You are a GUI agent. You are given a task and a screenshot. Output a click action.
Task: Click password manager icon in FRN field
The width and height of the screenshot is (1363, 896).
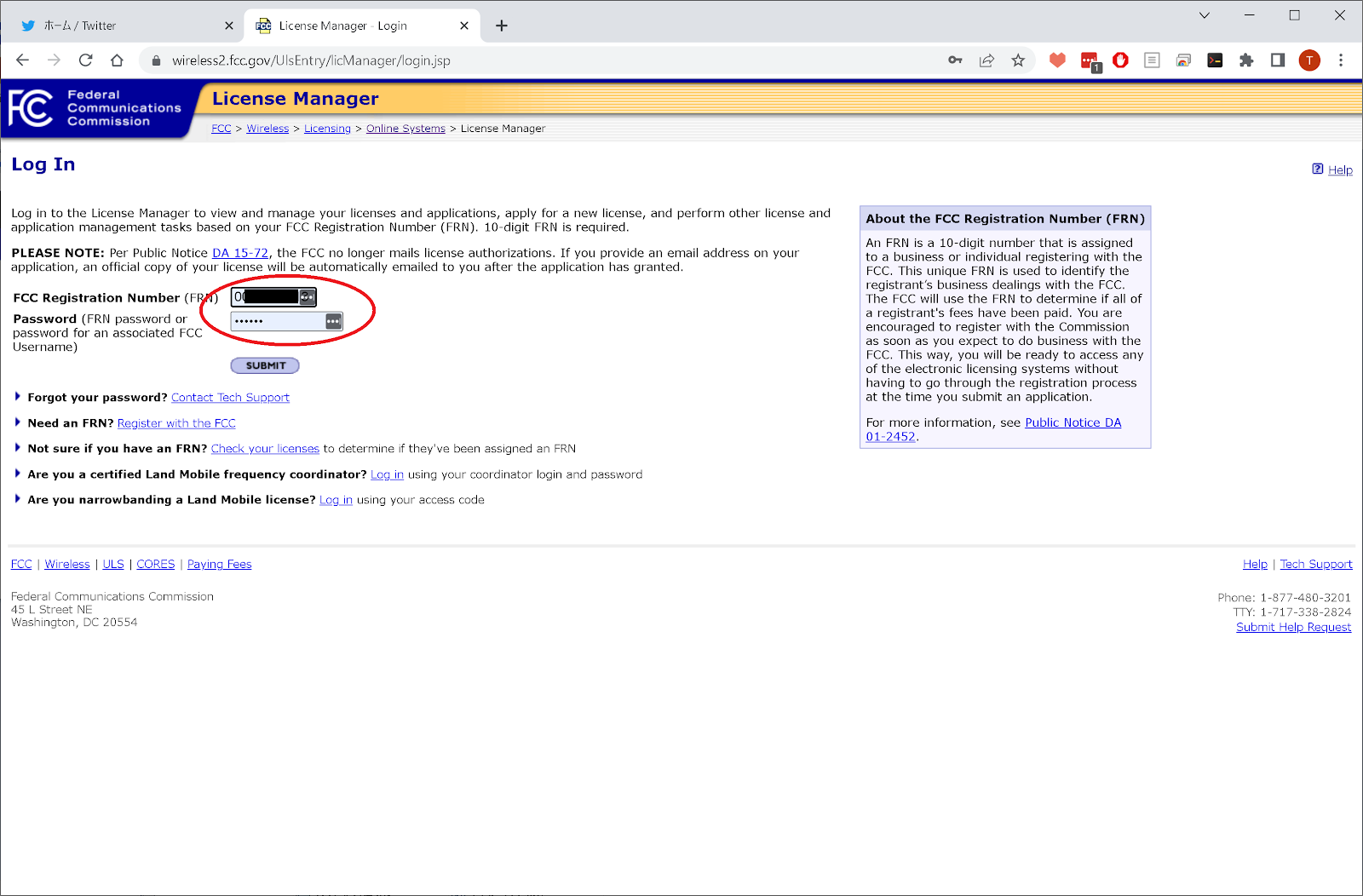tap(308, 296)
